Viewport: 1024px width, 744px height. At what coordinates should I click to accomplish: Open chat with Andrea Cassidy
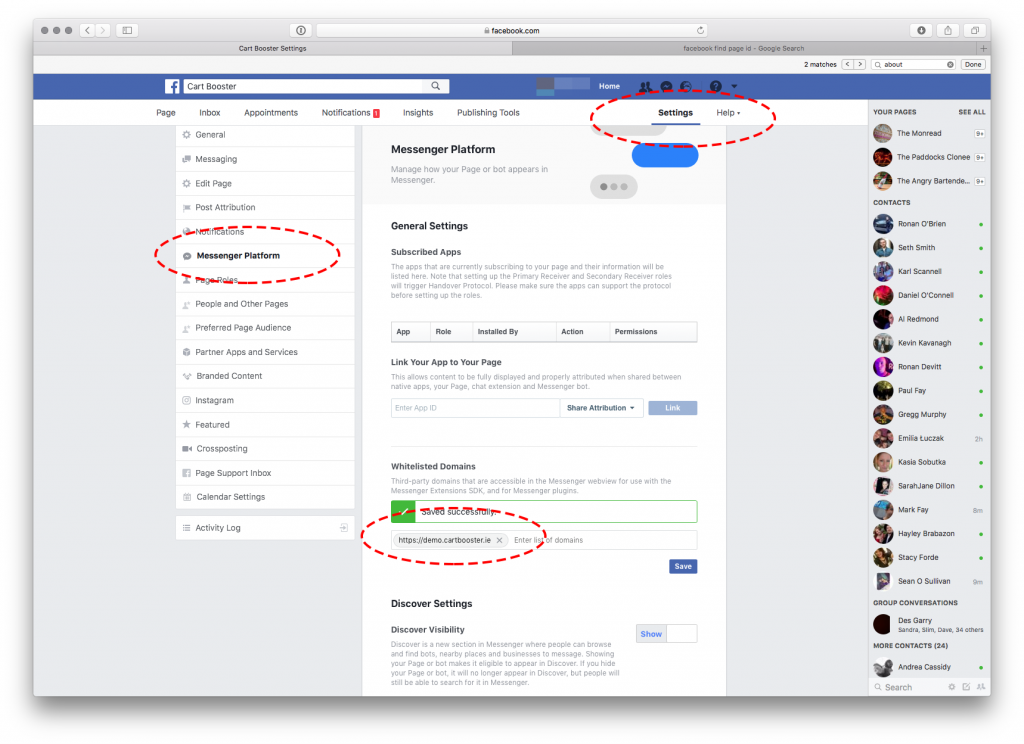(928, 667)
